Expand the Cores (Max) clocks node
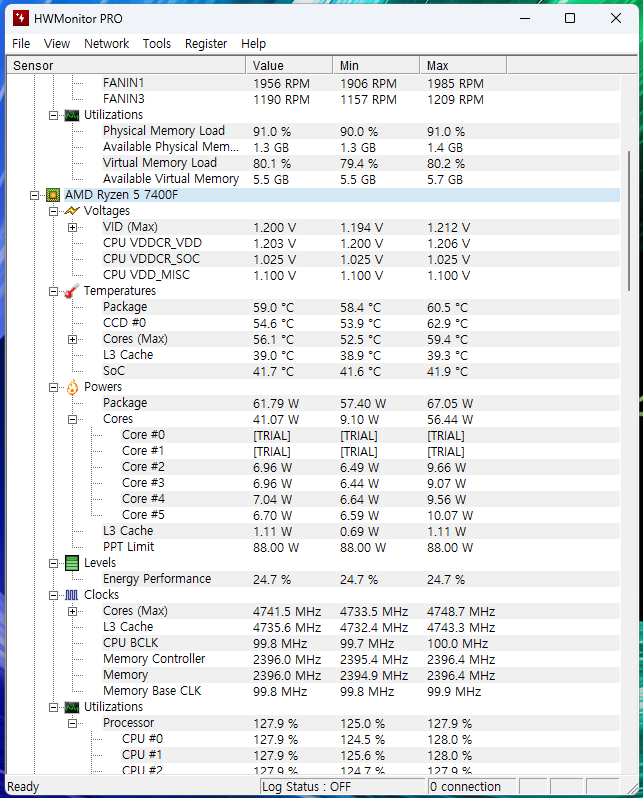This screenshot has height=798, width=643. click(73, 611)
